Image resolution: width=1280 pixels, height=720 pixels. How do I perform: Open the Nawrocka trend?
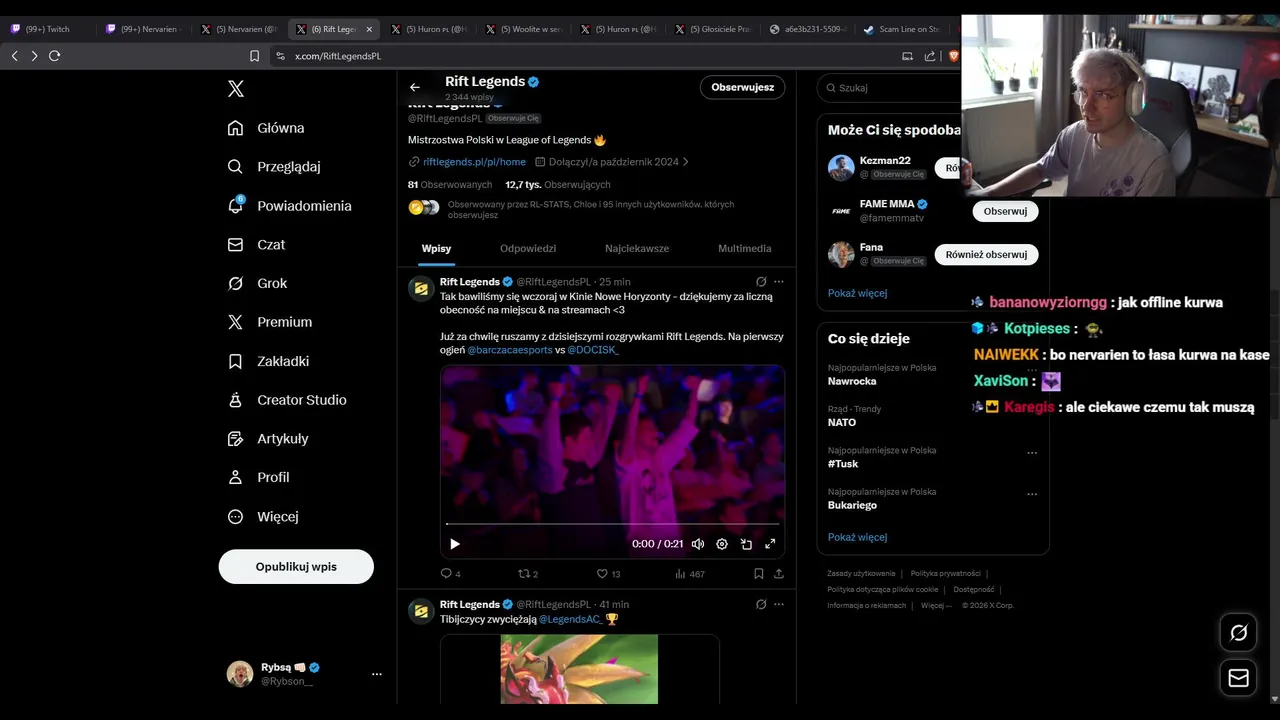pos(852,381)
